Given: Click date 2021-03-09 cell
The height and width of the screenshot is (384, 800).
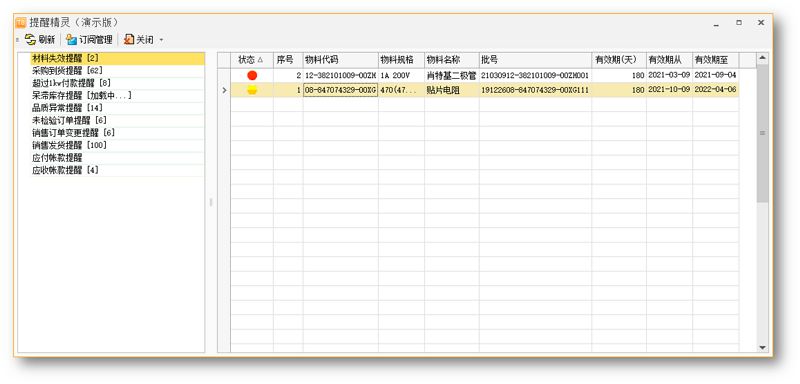Looking at the screenshot, I should (x=669, y=75).
